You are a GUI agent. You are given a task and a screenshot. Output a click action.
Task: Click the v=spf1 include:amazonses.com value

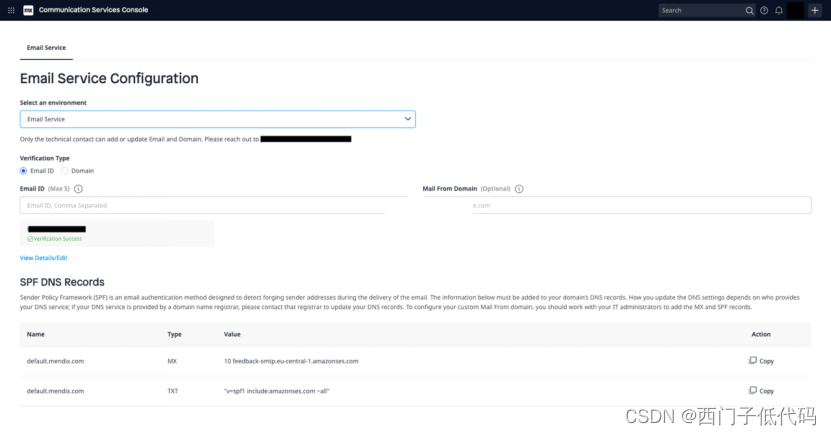coord(277,391)
